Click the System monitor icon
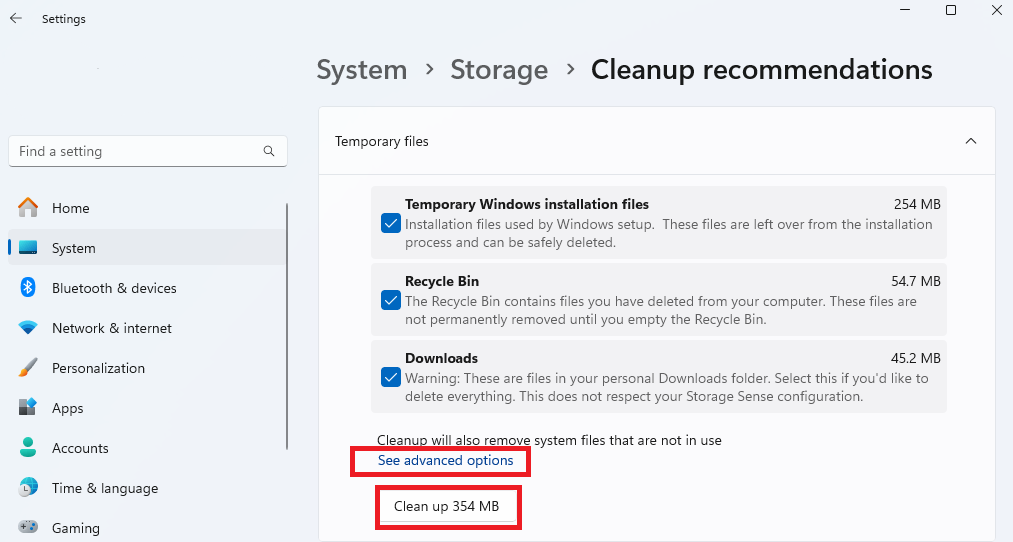Image resolution: width=1013 pixels, height=542 pixels. click(28, 248)
